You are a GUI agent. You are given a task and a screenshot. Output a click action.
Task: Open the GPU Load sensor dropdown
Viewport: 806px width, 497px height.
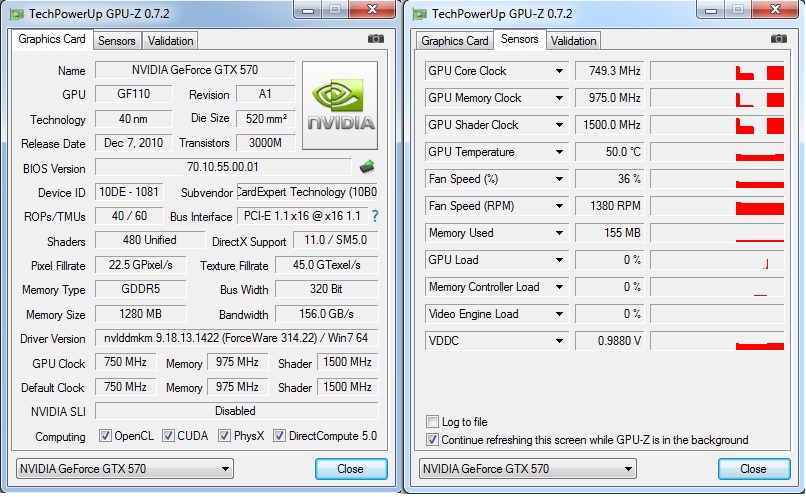click(559, 260)
